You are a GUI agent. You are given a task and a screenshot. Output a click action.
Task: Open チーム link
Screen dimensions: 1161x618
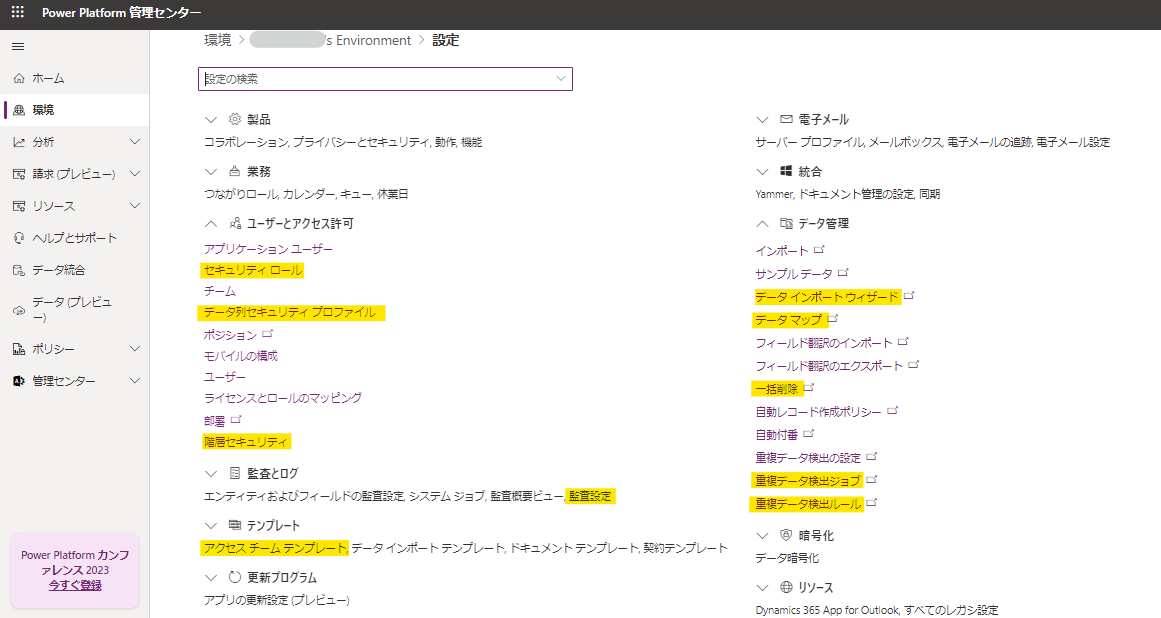(220, 292)
